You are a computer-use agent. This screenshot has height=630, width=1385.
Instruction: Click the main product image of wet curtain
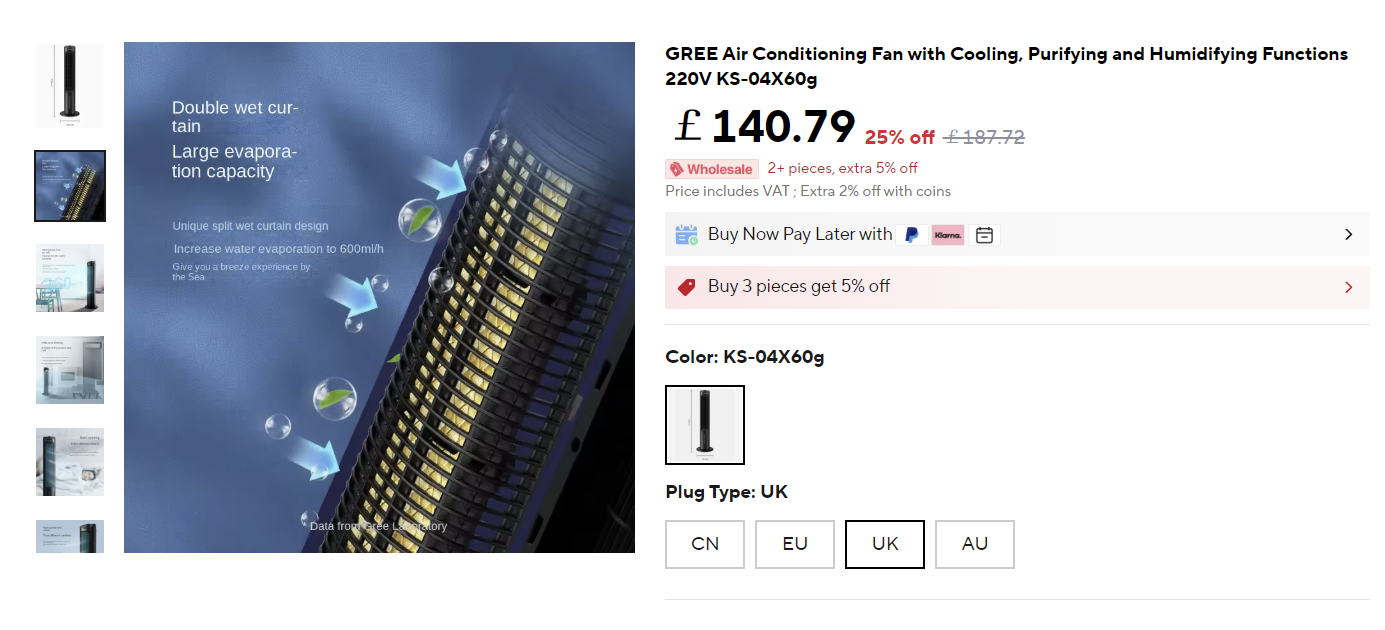[x=379, y=297]
